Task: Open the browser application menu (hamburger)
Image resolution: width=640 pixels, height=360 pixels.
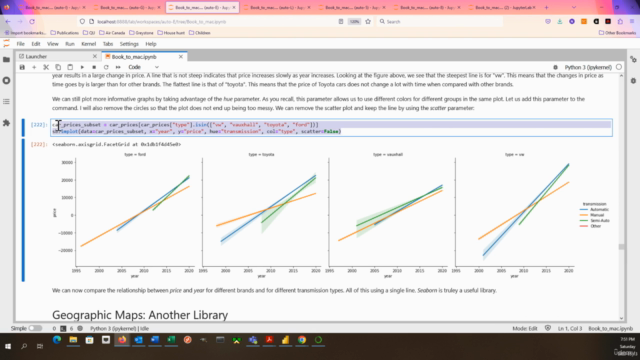Action: pos(632,22)
